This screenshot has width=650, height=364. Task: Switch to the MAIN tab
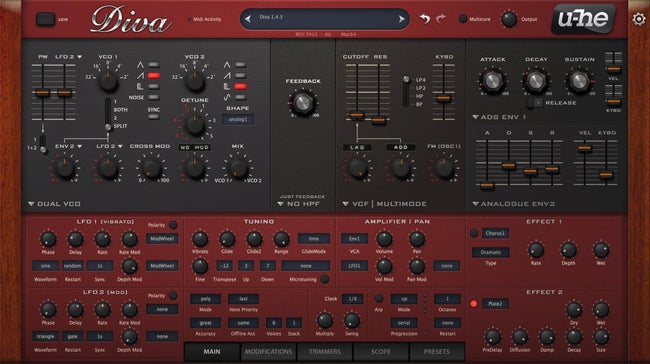212,352
